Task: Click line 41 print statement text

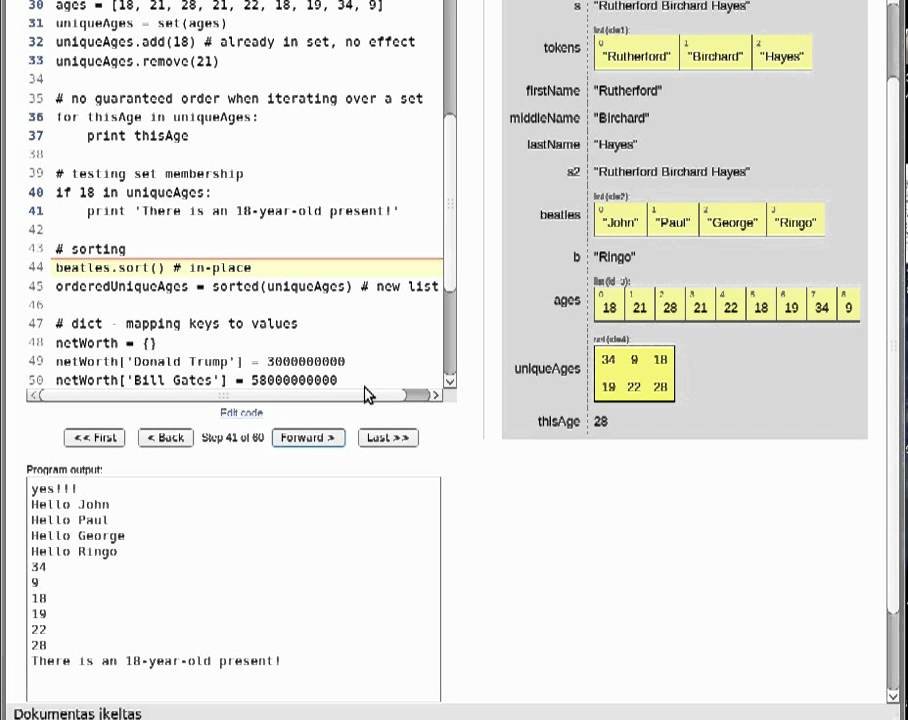Action: [x=243, y=211]
